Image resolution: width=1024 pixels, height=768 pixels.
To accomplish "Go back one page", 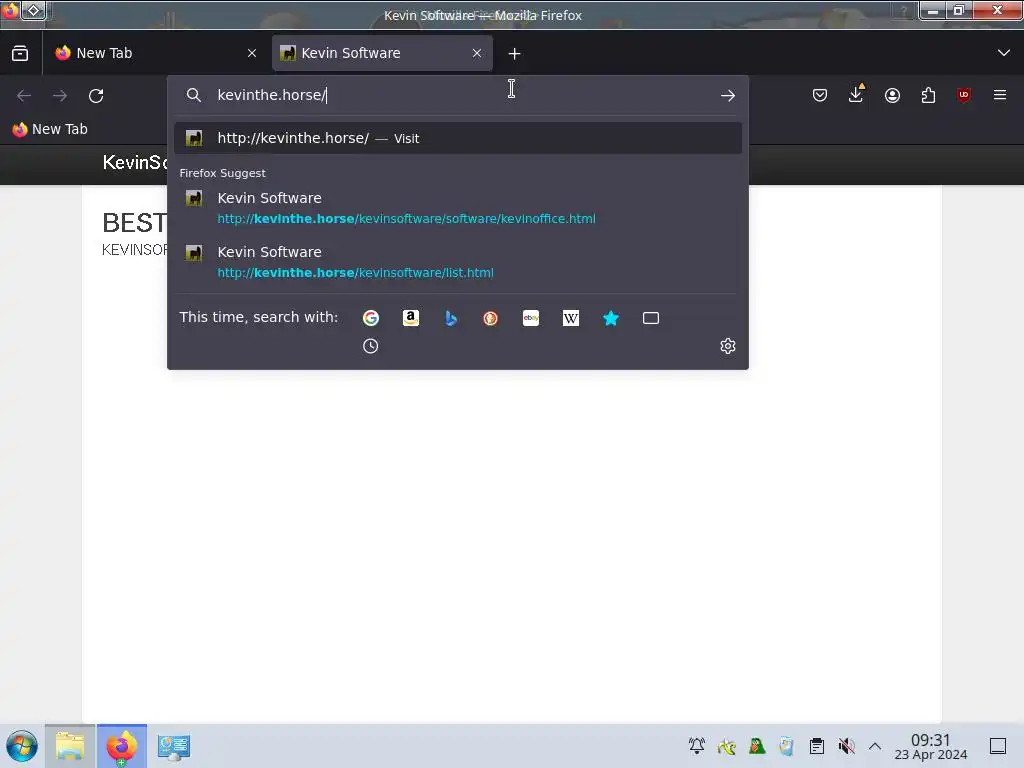I will coord(24,96).
